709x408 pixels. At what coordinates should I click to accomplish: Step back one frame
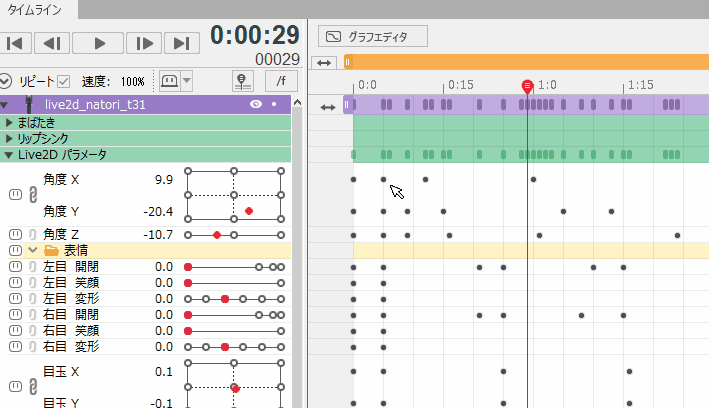tap(52, 43)
